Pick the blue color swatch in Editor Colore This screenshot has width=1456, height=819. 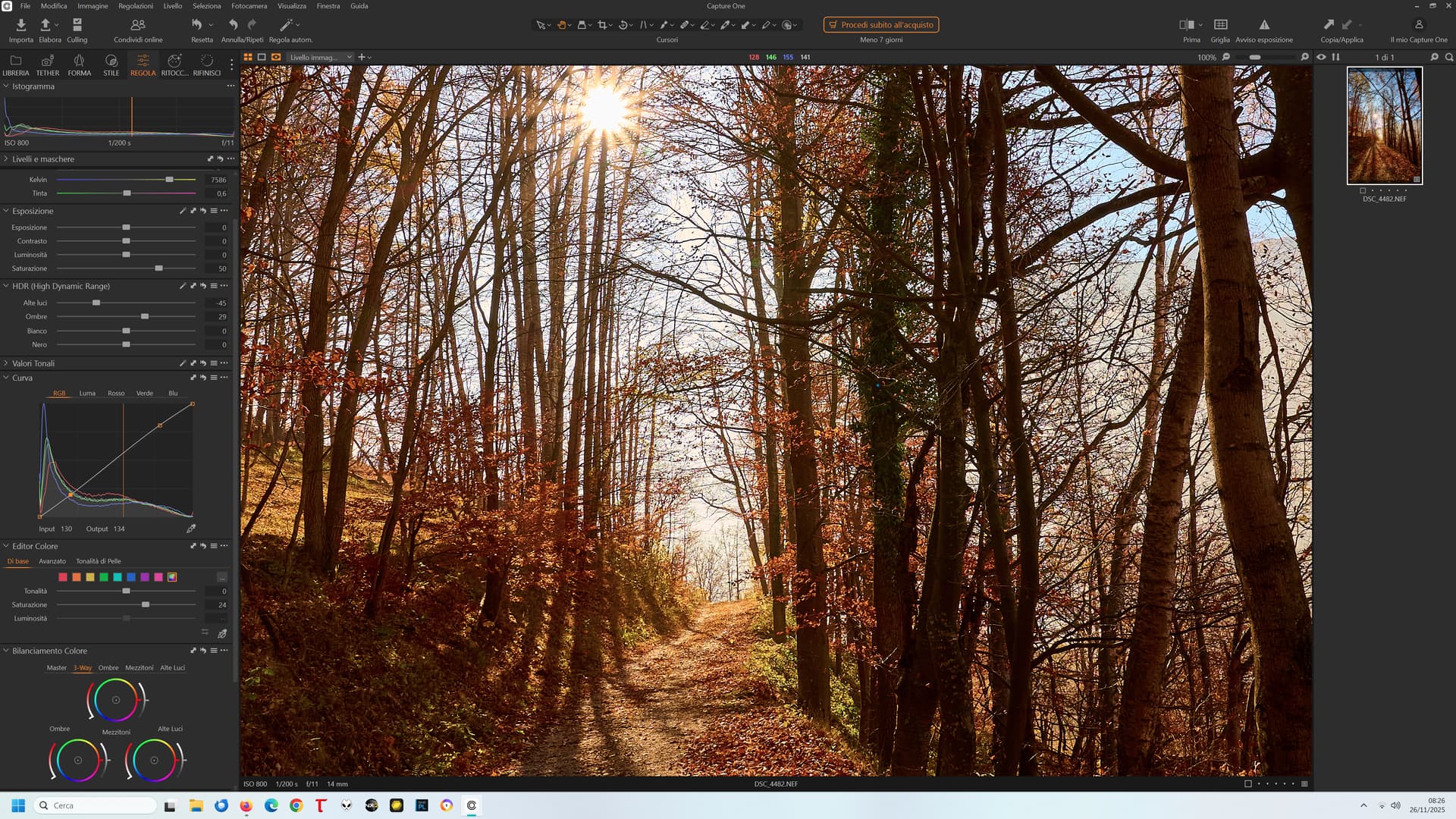point(131,577)
